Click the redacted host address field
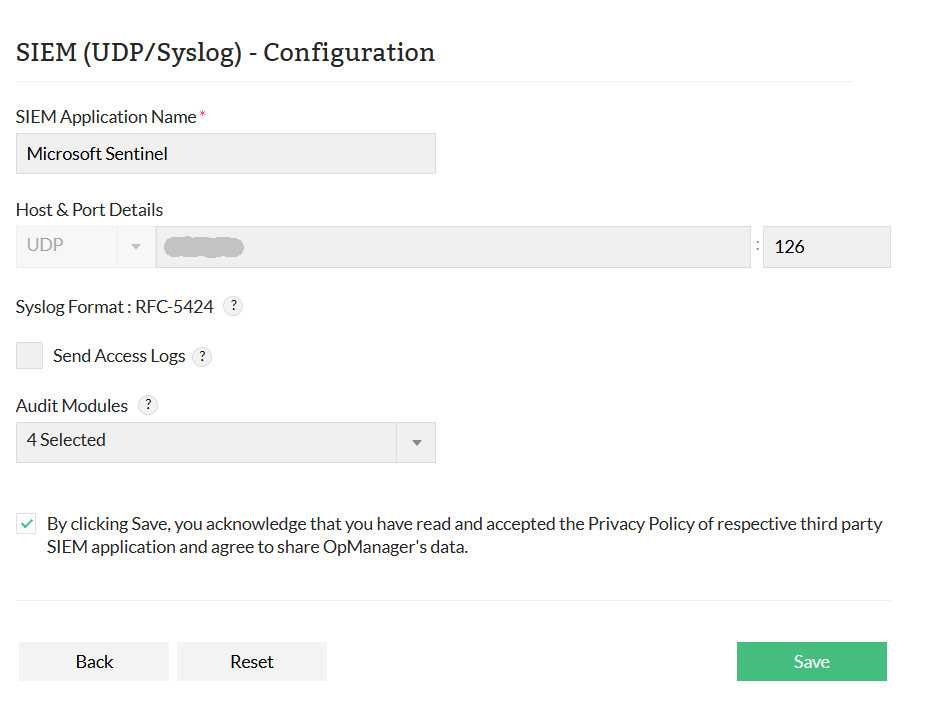The image size is (950, 718). pyautogui.click(x=450, y=246)
